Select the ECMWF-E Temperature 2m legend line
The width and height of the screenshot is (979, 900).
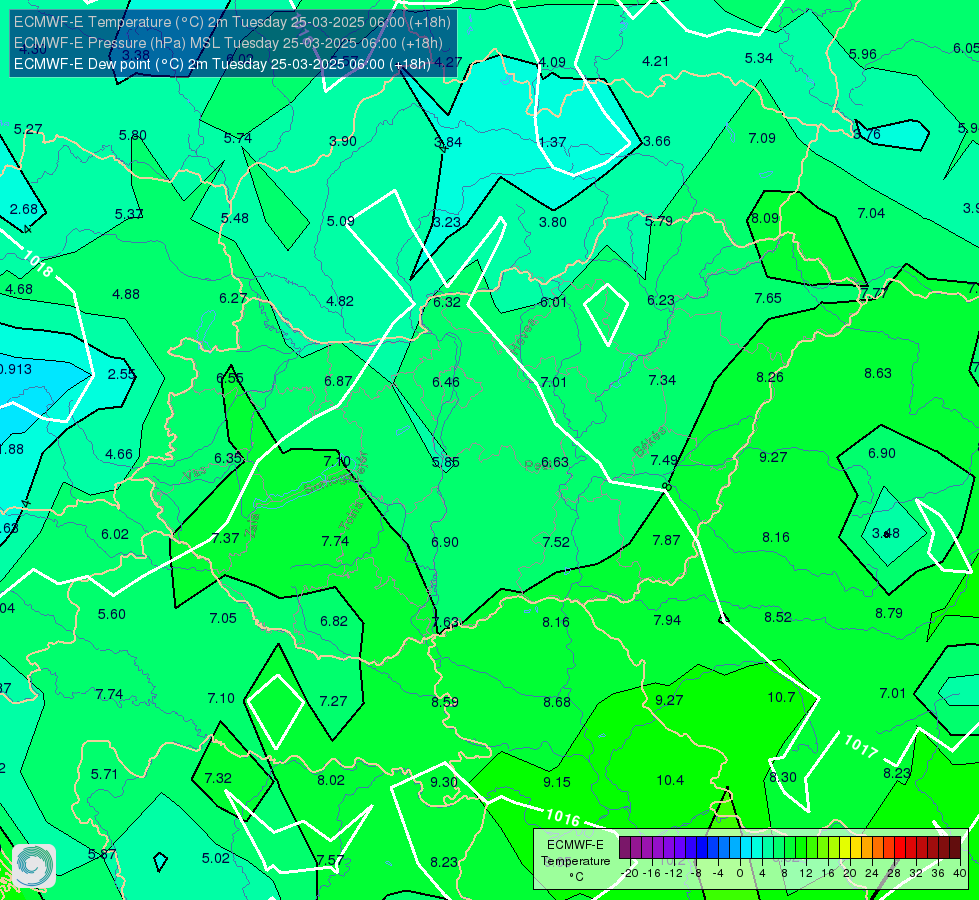(x=232, y=22)
